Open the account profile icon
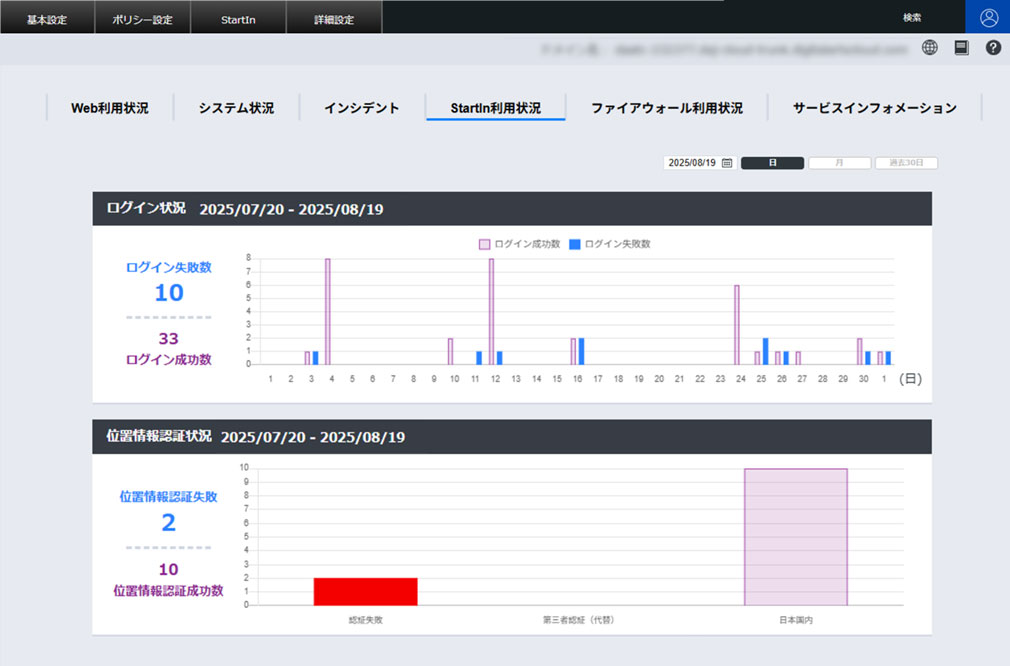Viewport: 1010px width, 666px height. (988, 17)
